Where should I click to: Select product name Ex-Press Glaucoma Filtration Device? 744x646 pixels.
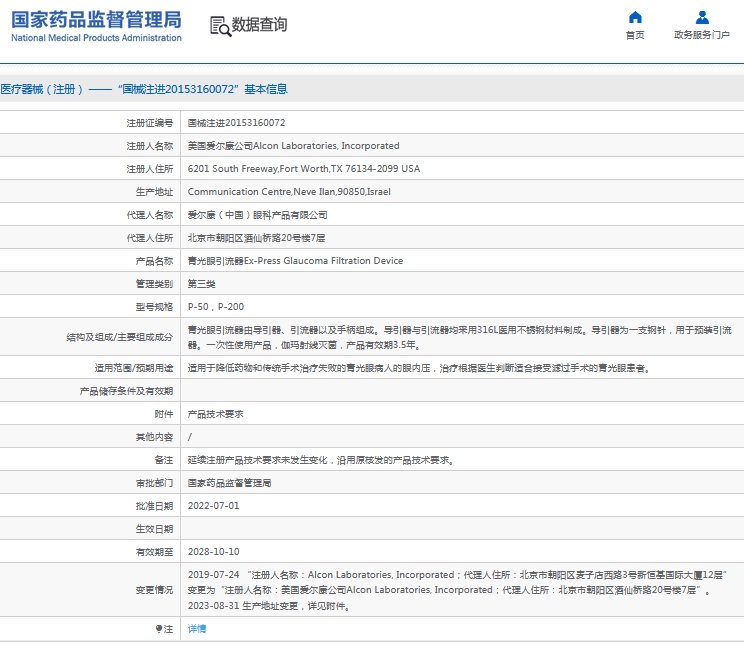(x=295, y=261)
